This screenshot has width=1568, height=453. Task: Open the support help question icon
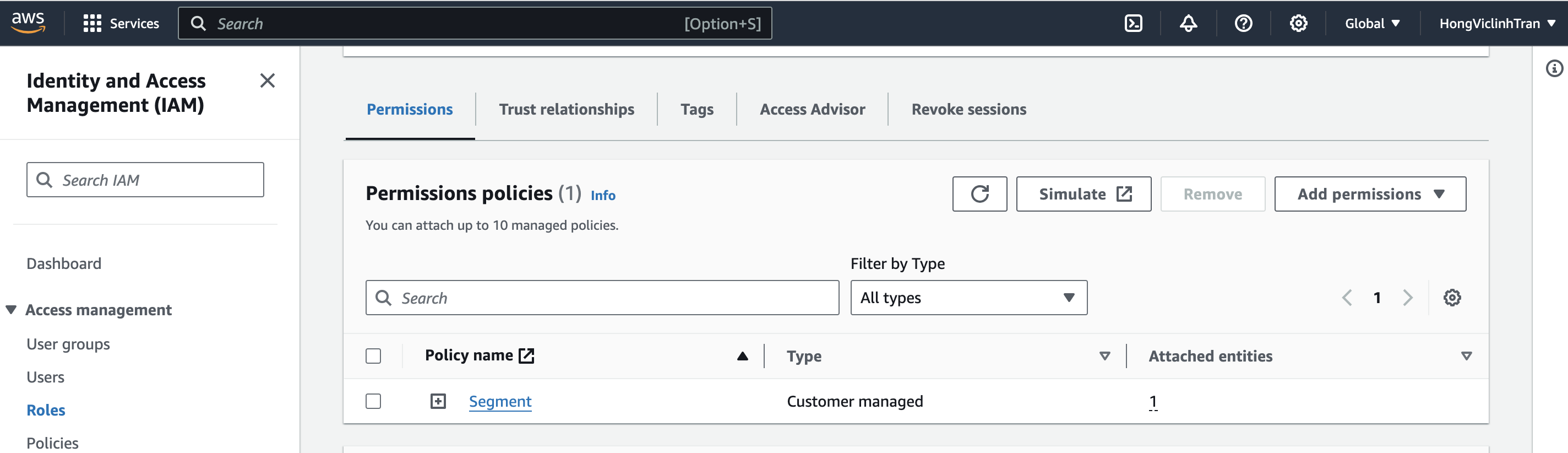pyautogui.click(x=1243, y=23)
